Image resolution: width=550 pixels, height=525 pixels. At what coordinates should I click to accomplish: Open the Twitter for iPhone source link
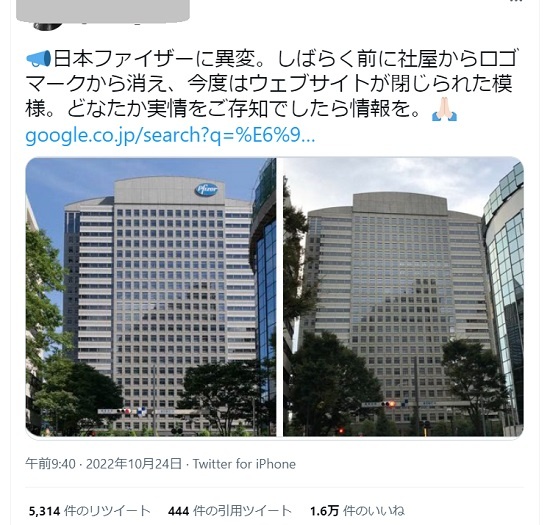coord(244,464)
